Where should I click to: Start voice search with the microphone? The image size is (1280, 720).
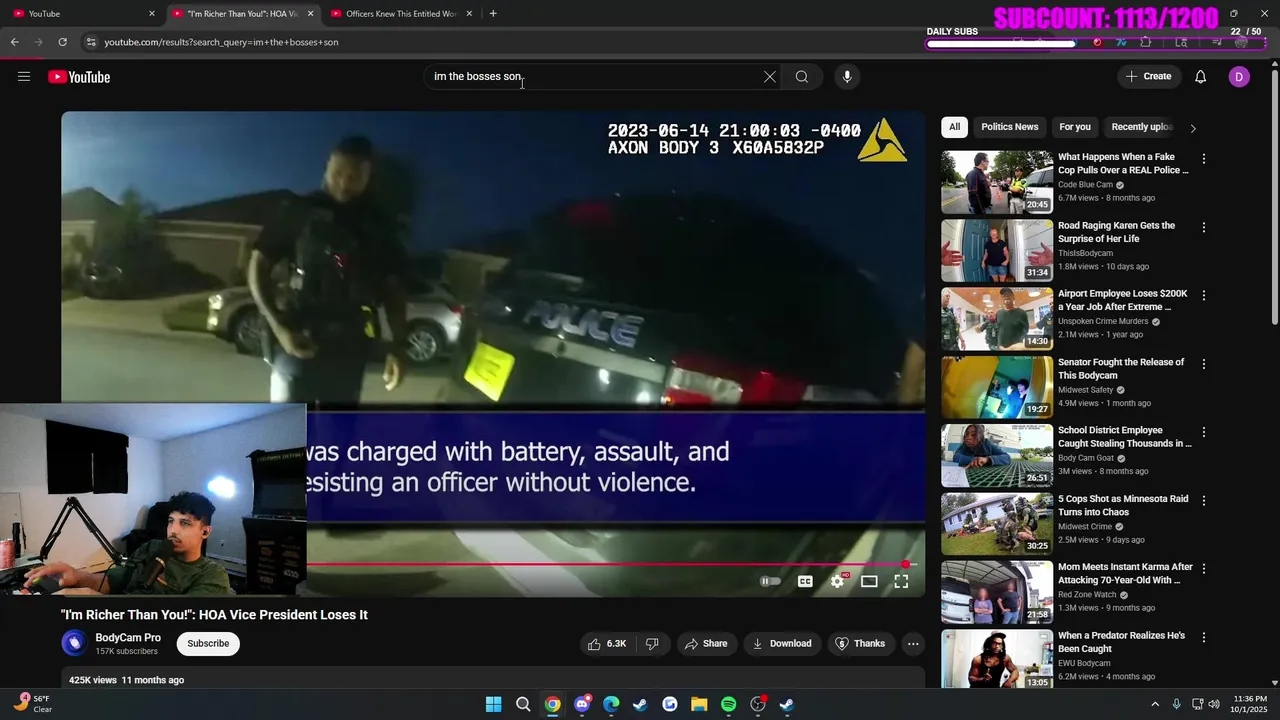click(847, 77)
